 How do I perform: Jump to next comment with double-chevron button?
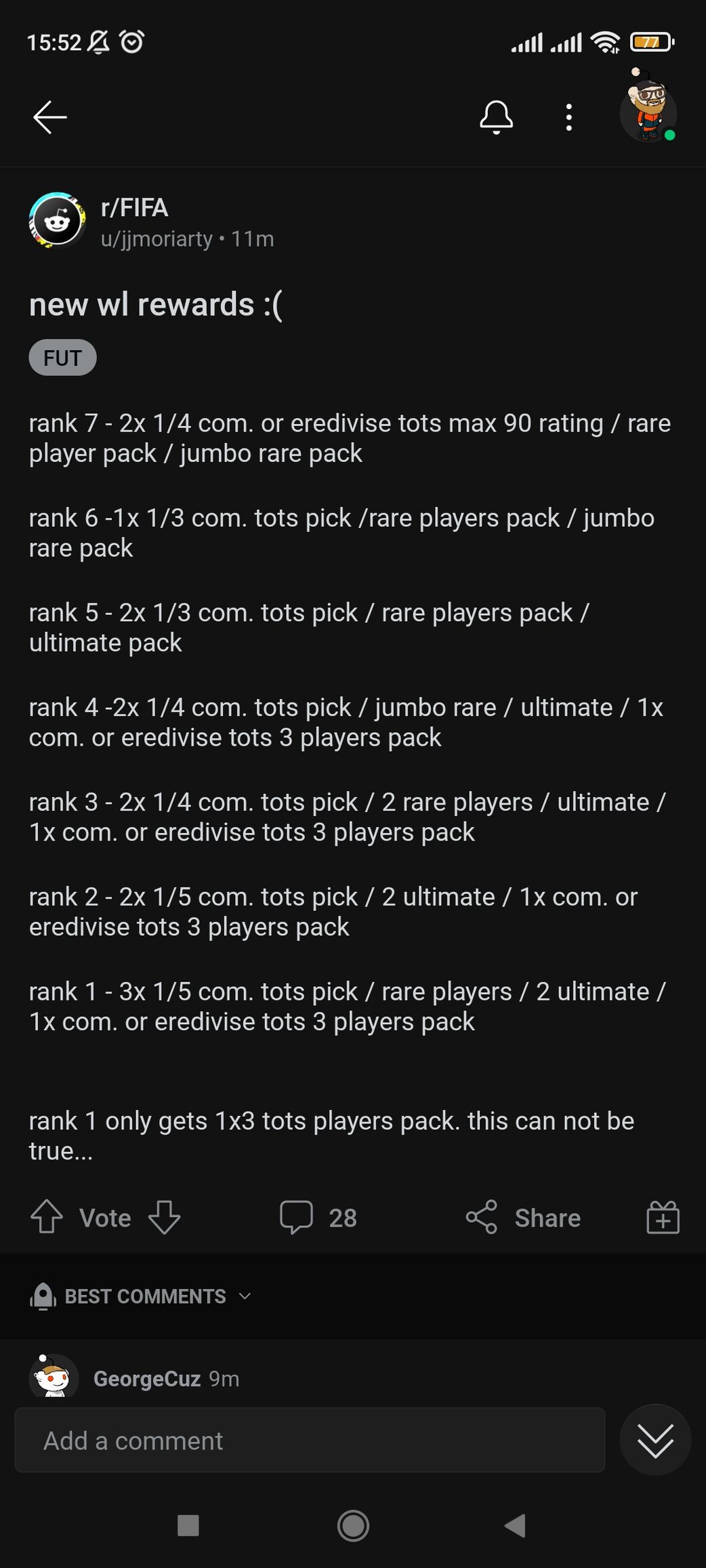tap(655, 1440)
